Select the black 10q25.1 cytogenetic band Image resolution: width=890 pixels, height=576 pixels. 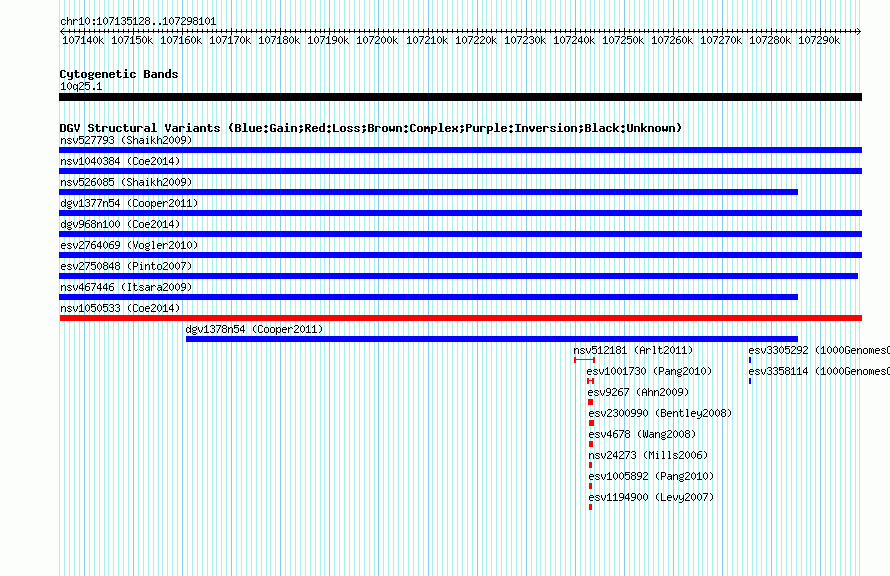click(x=460, y=97)
